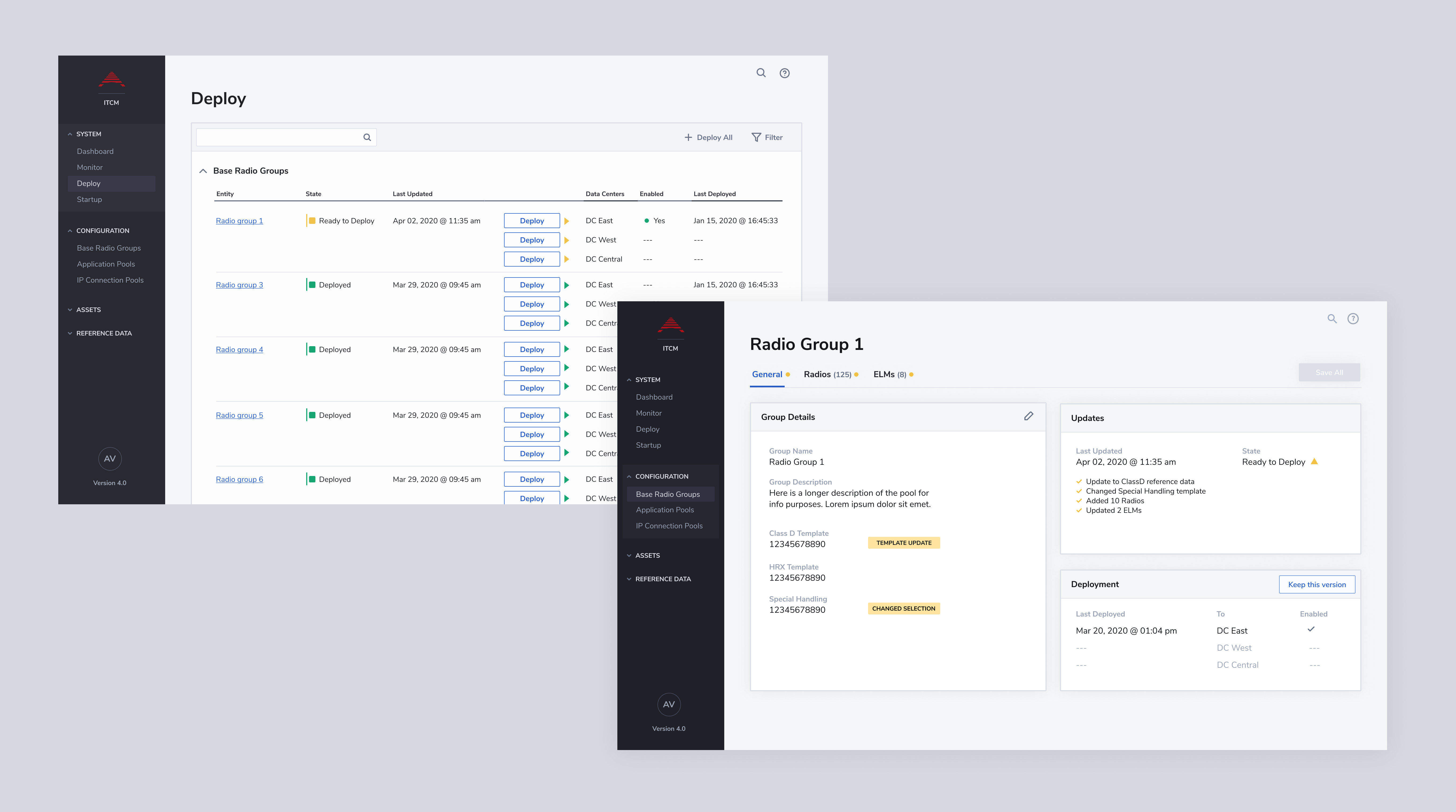Sort by Entity column header
The height and width of the screenshot is (812, 1456).
(x=225, y=194)
